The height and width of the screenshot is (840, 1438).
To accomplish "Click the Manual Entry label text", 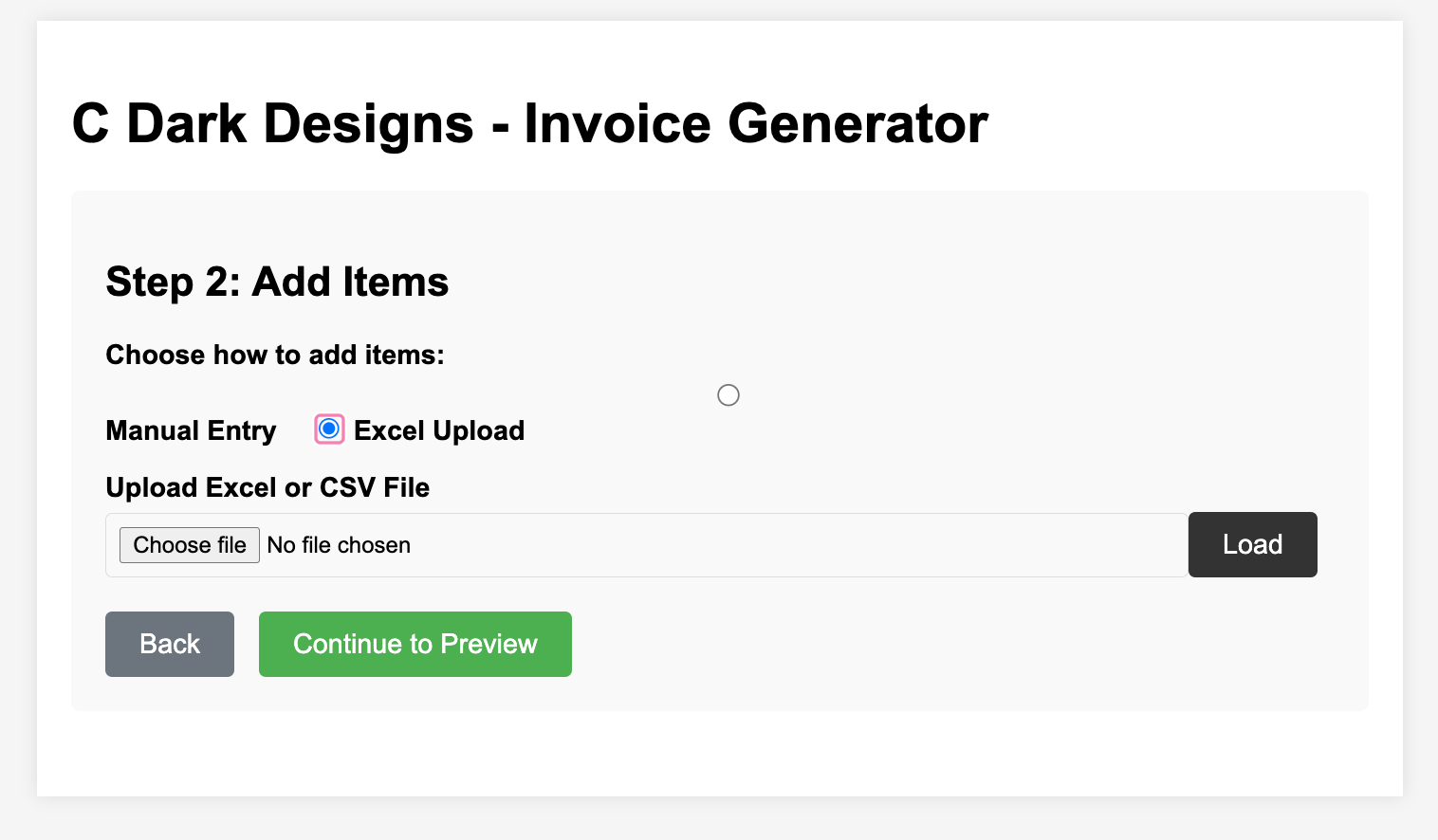I will click(191, 430).
